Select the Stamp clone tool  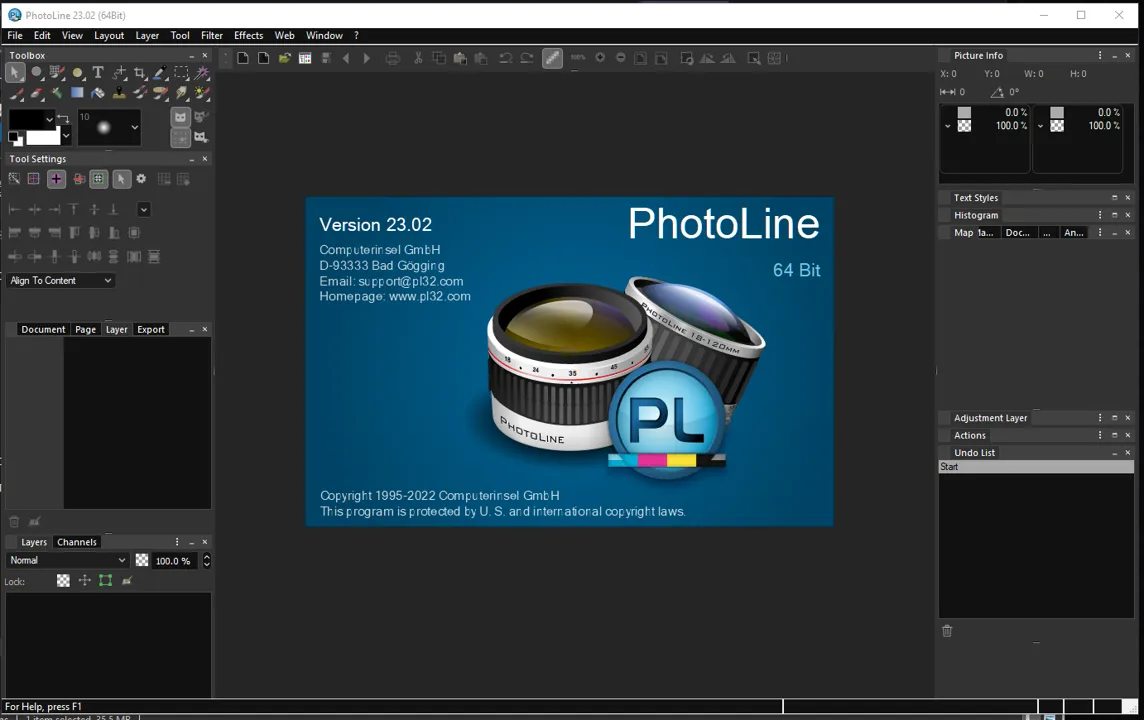click(119, 93)
